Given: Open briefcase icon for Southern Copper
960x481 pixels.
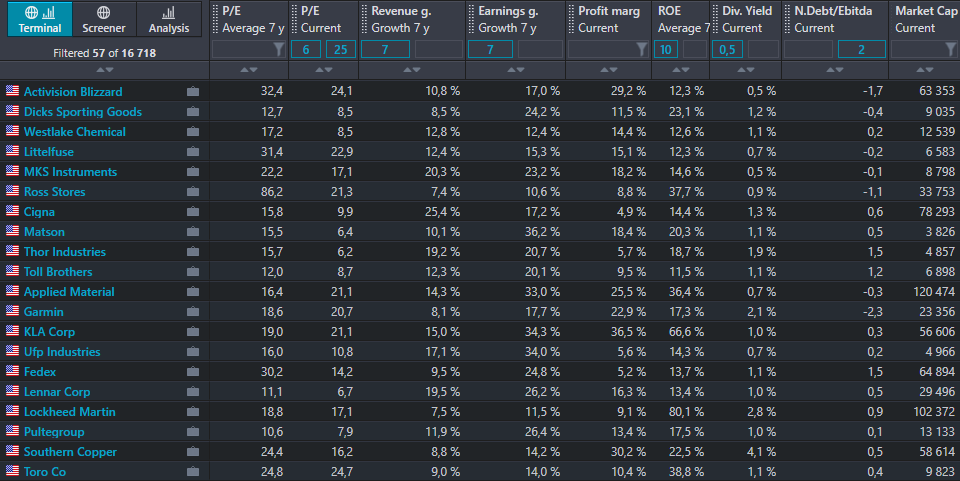Looking at the screenshot, I should (x=193, y=452).
